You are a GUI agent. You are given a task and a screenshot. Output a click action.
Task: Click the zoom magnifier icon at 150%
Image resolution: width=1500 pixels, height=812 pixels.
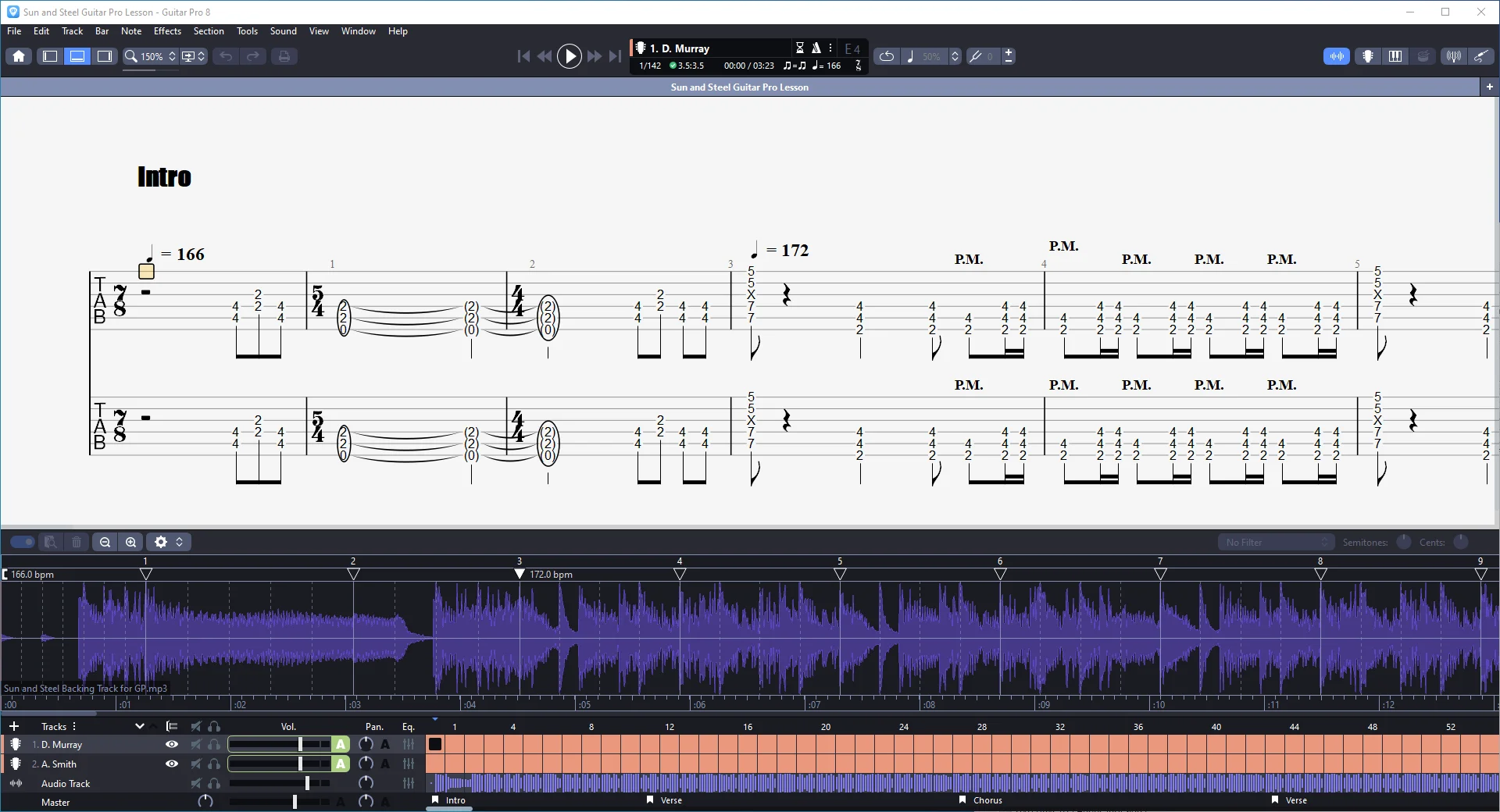pyautogui.click(x=131, y=56)
